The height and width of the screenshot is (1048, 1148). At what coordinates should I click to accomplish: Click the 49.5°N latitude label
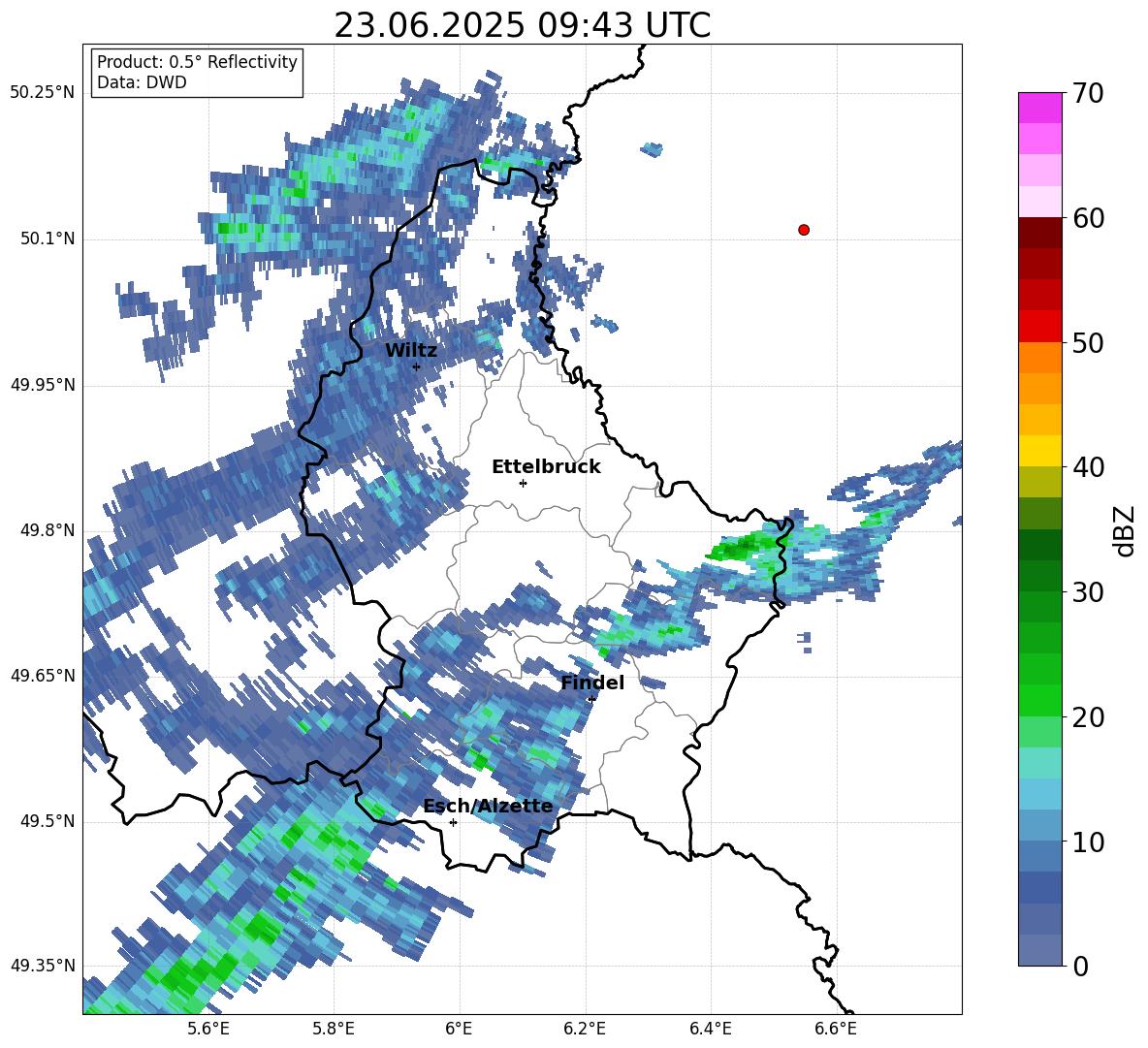click(48, 821)
